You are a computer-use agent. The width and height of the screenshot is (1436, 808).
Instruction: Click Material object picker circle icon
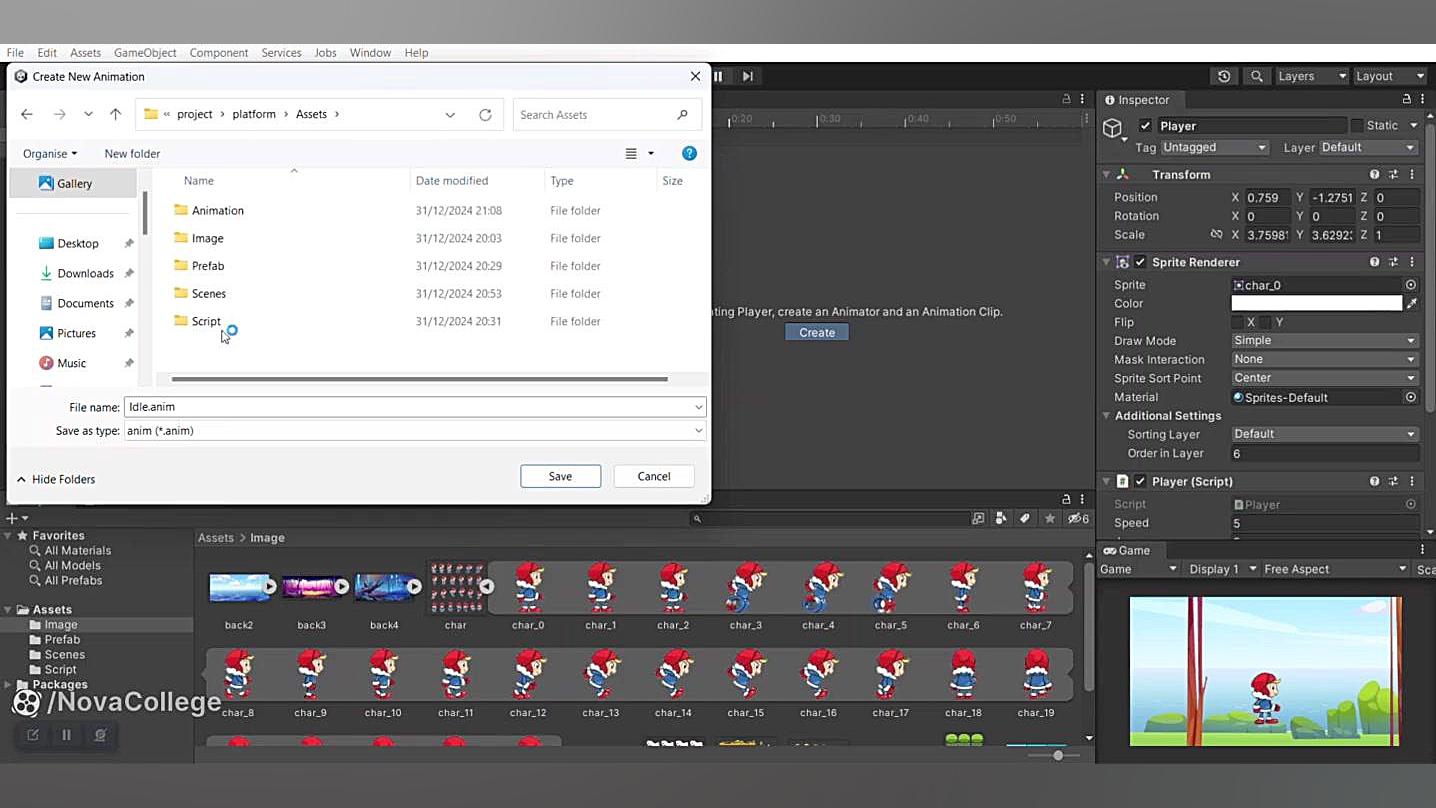point(1411,397)
